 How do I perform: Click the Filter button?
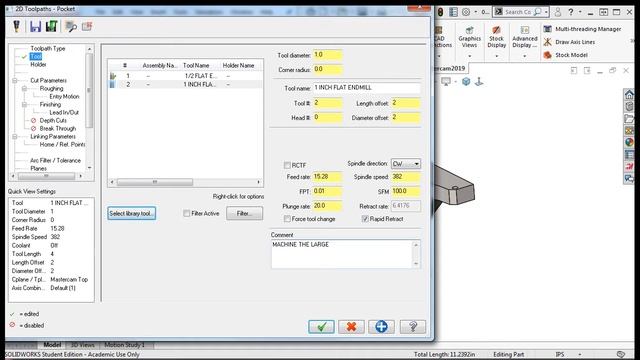(244, 213)
